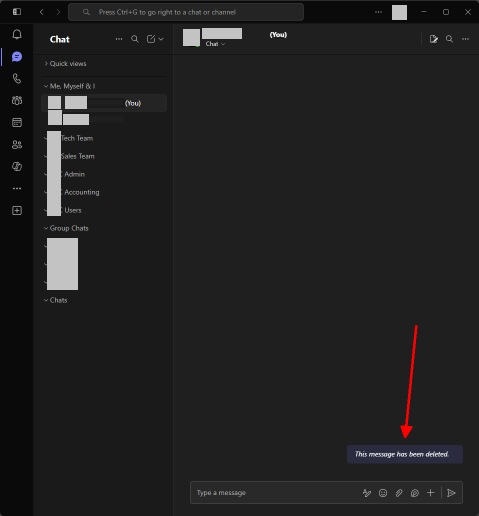This screenshot has height=516, width=479.
Task: Open the emoji picker in compose box
Action: (383, 493)
